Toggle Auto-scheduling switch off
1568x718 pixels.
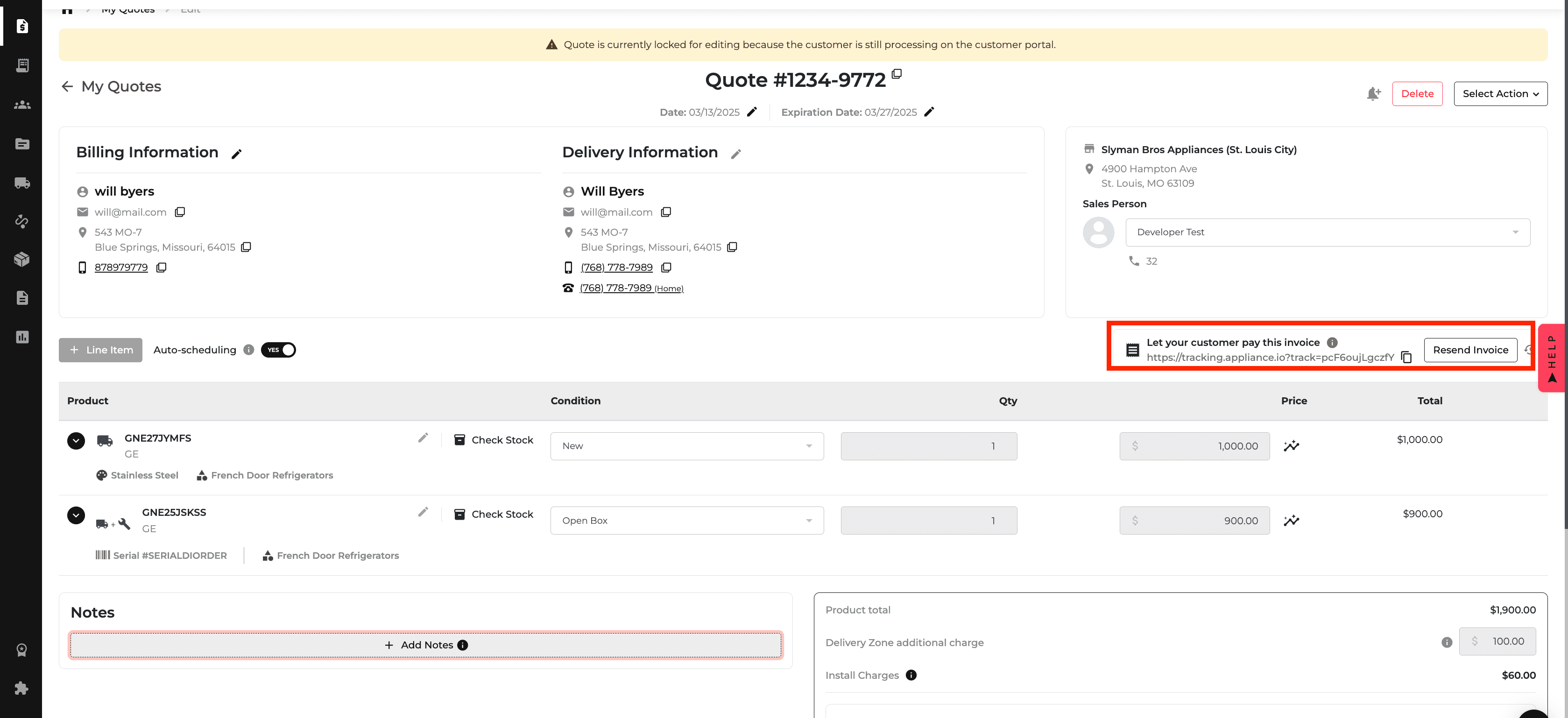[278, 350]
